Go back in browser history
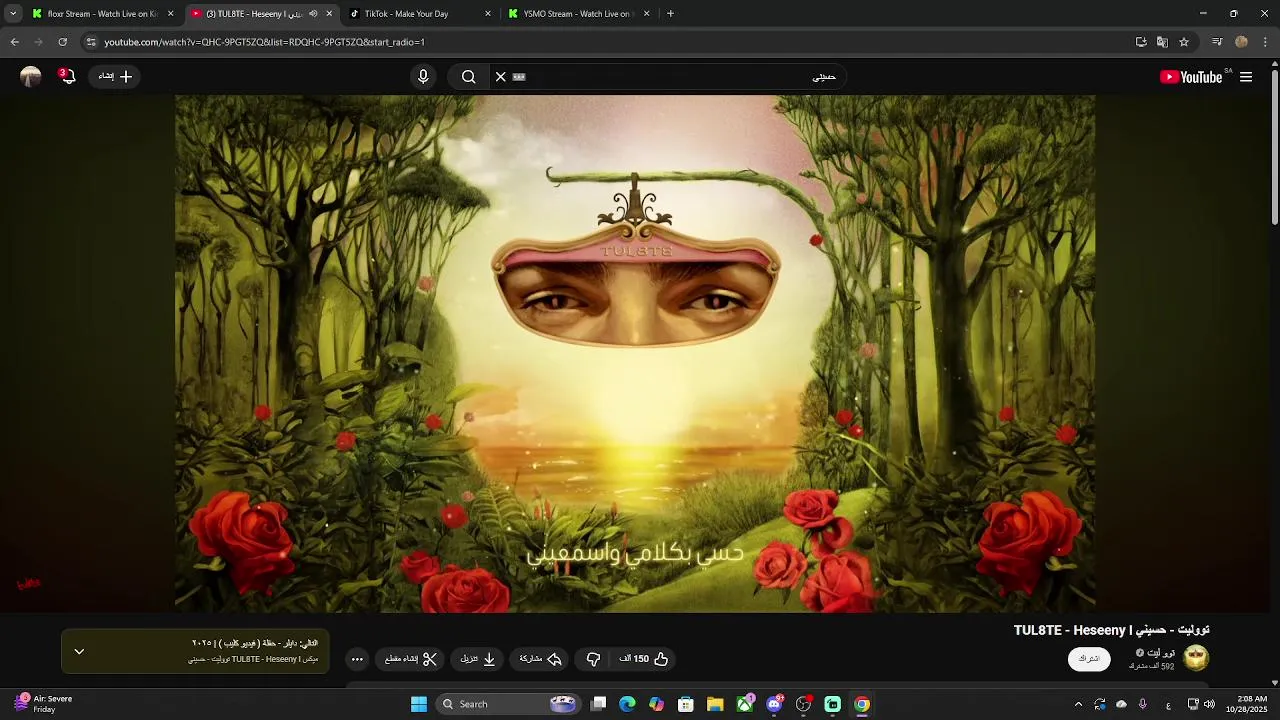This screenshot has height=720, width=1280. point(14,42)
